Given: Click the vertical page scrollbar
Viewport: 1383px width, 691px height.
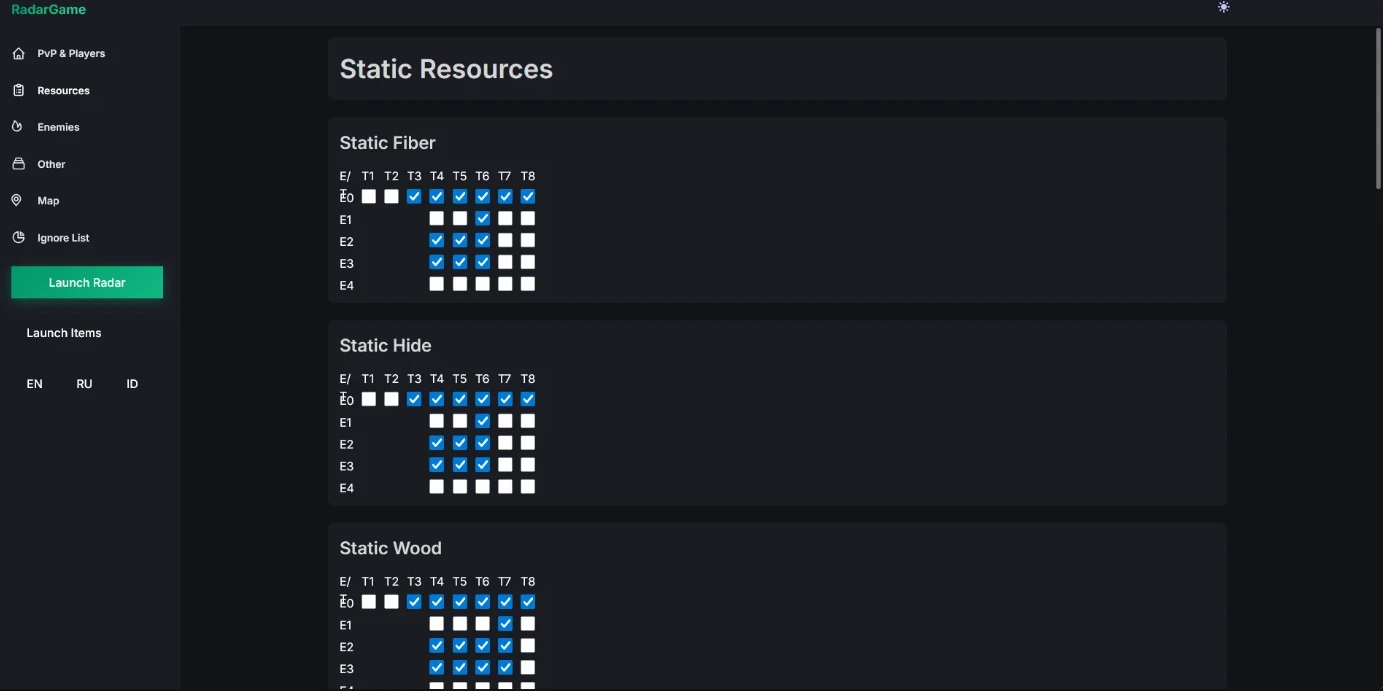Looking at the screenshot, I should click(1377, 110).
